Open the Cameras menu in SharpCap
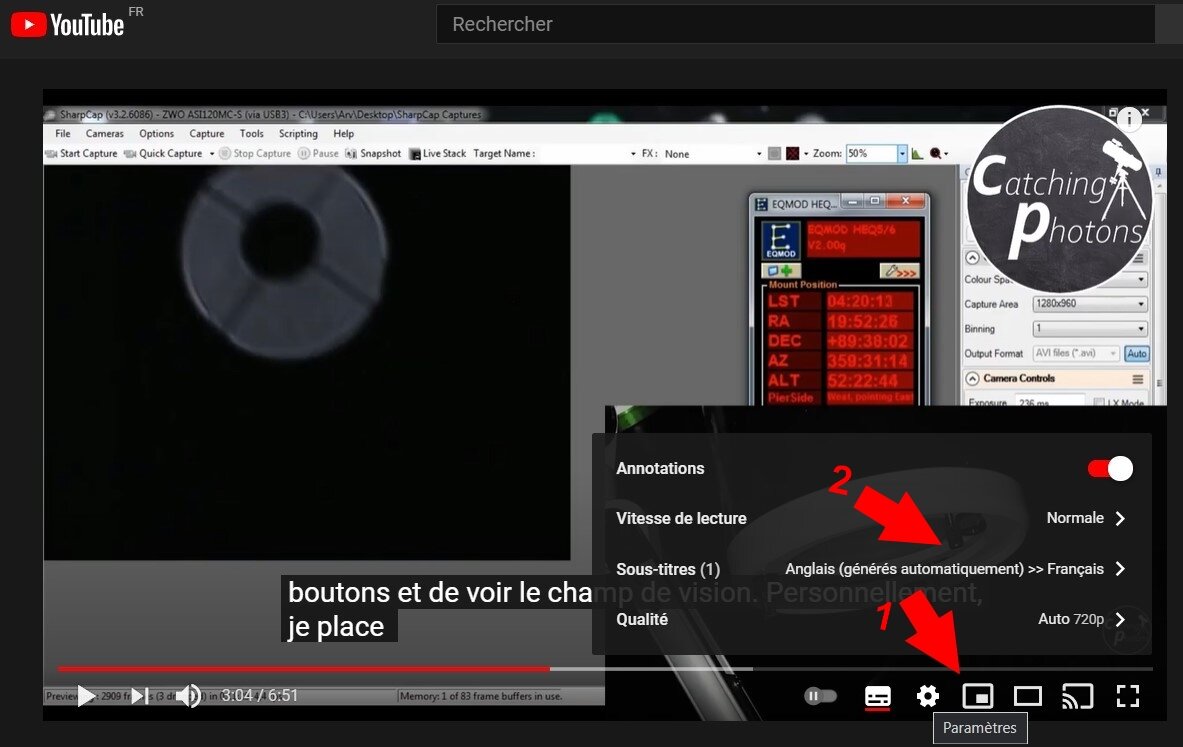This screenshot has width=1183, height=747. point(105,134)
